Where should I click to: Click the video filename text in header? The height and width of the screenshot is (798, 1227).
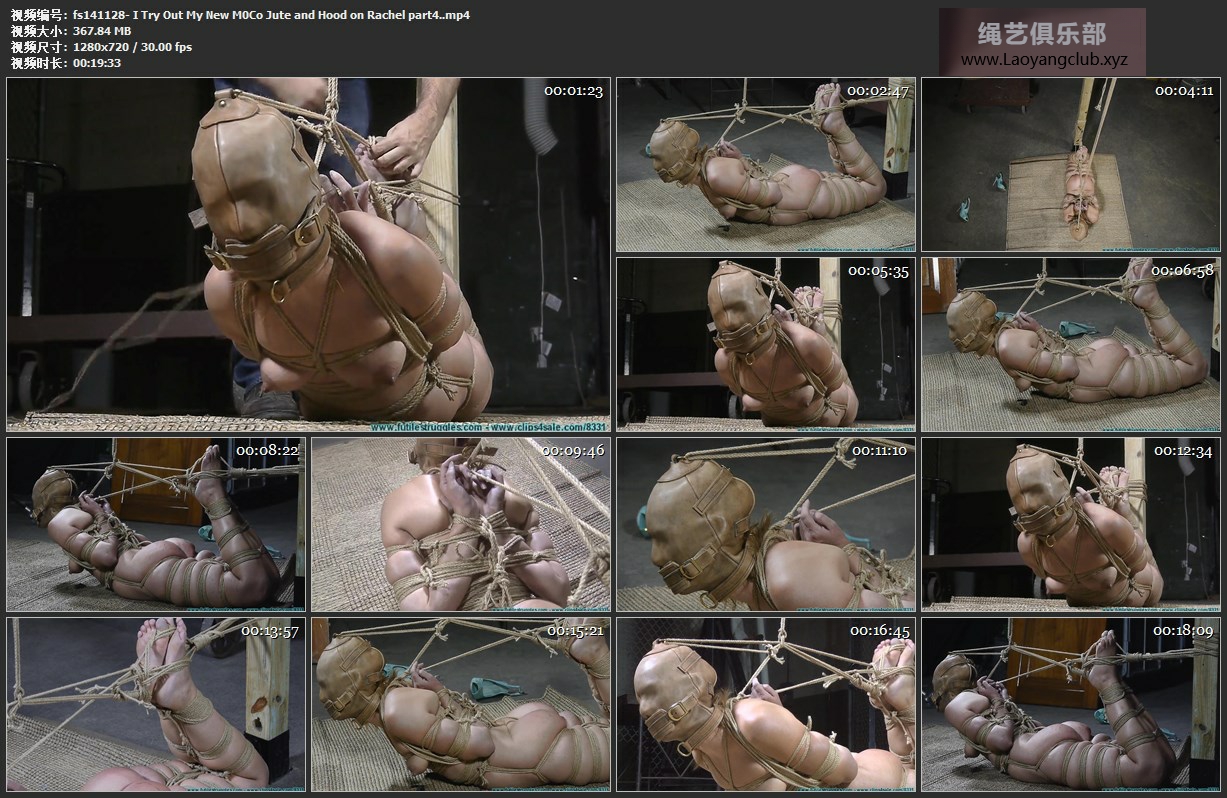(271, 15)
